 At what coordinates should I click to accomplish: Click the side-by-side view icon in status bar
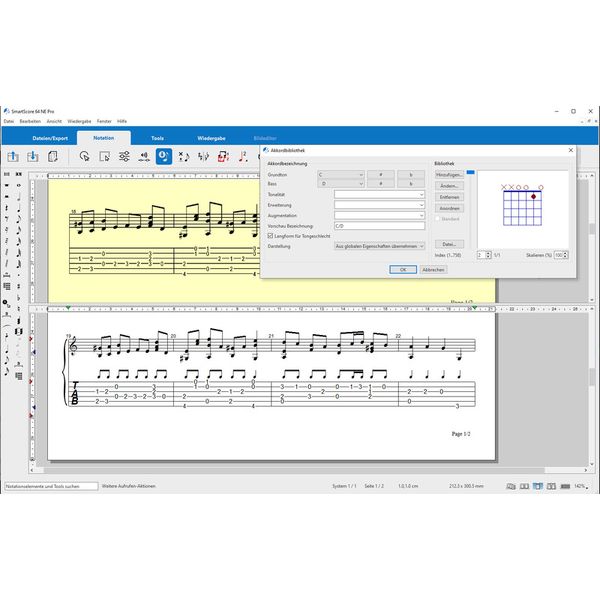[x=551, y=486]
